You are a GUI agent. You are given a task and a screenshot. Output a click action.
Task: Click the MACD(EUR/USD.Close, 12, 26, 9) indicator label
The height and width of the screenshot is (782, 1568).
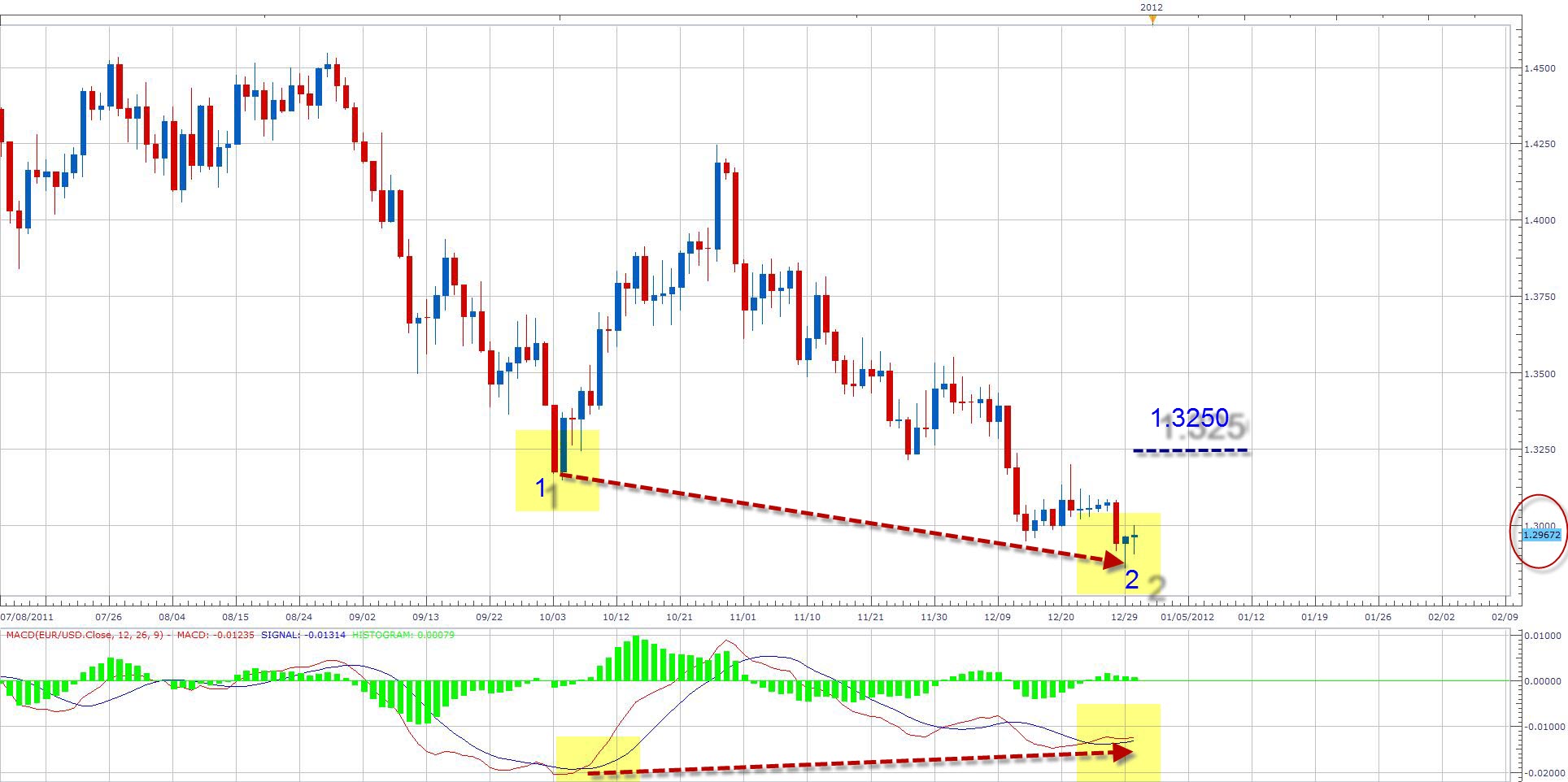click(x=85, y=635)
